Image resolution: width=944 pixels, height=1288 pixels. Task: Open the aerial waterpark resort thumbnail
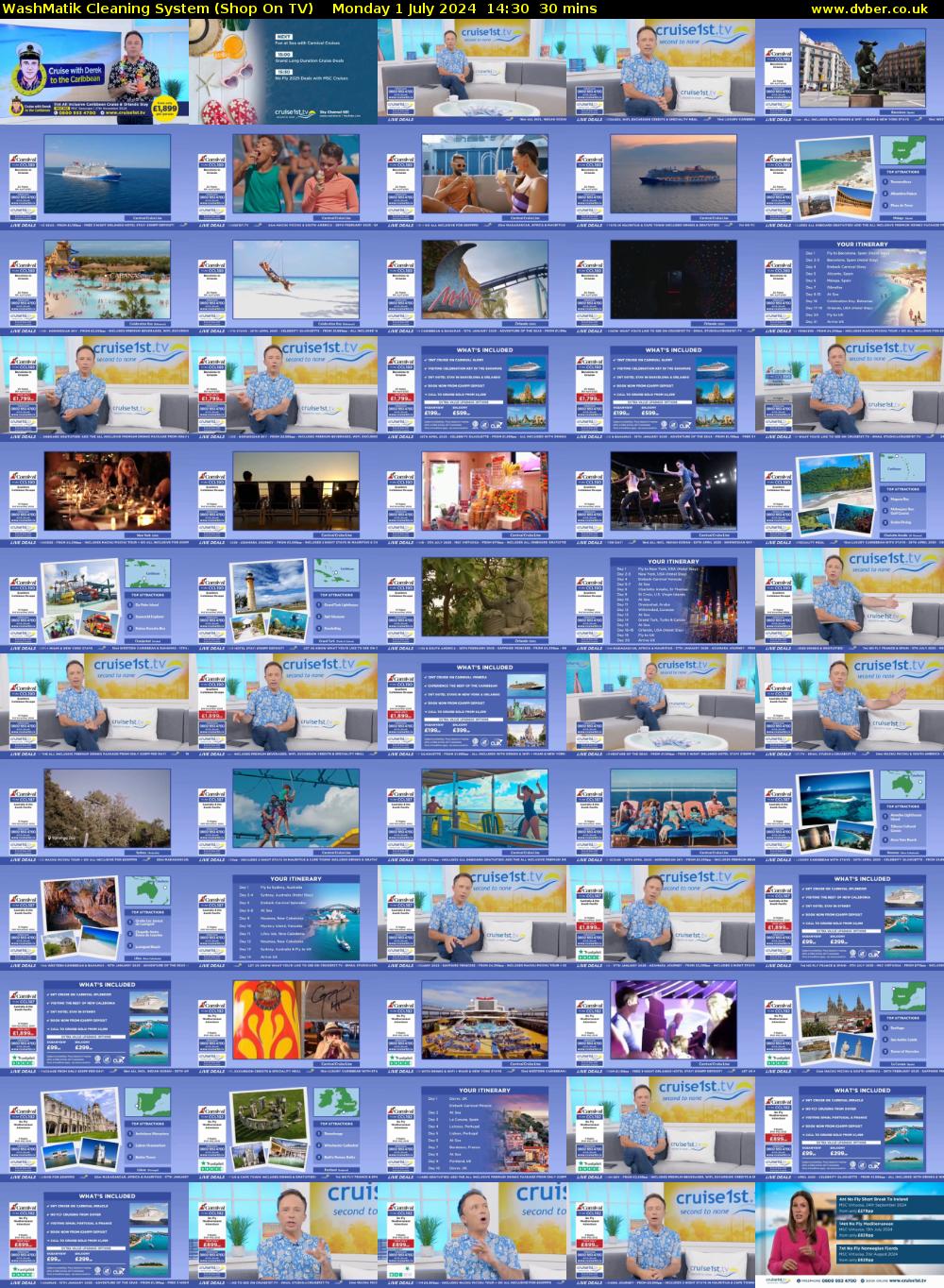pyautogui.click(x=94, y=283)
